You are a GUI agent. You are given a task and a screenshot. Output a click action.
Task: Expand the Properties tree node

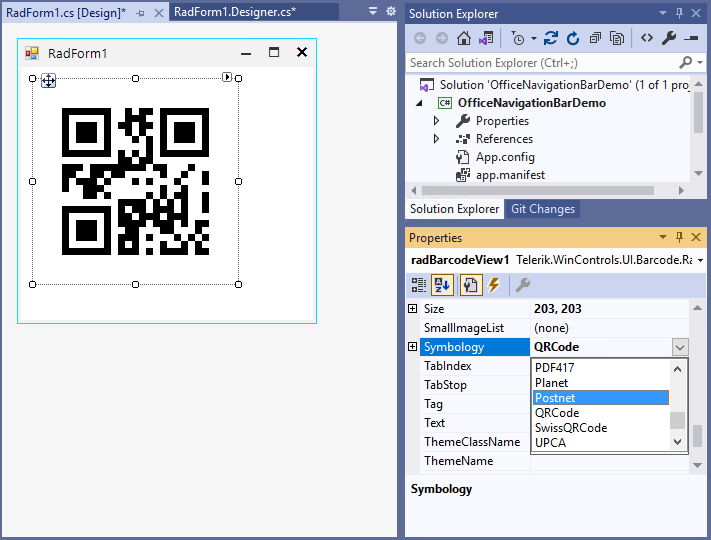tap(436, 121)
